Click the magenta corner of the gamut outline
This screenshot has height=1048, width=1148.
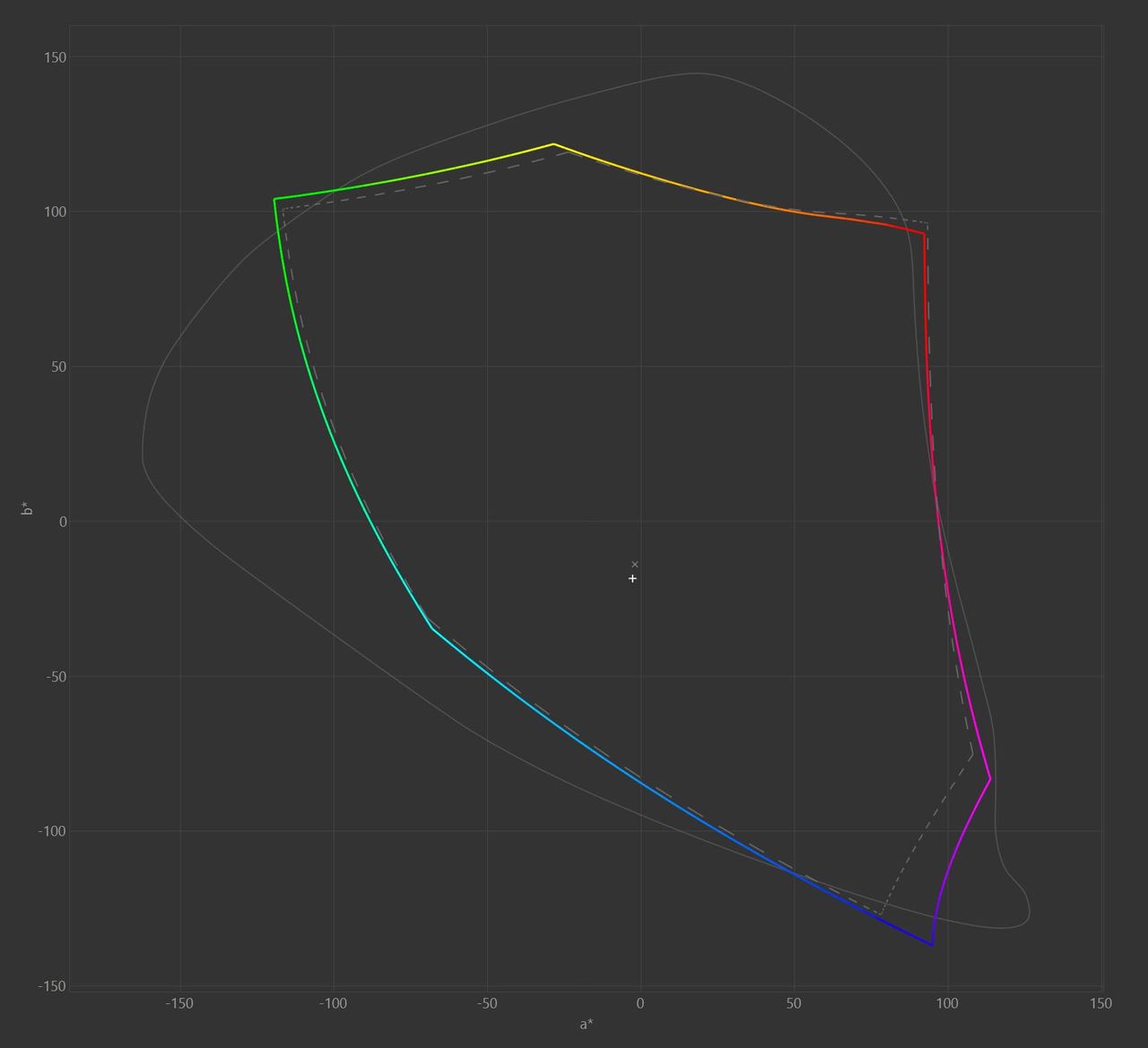[x=990, y=779]
